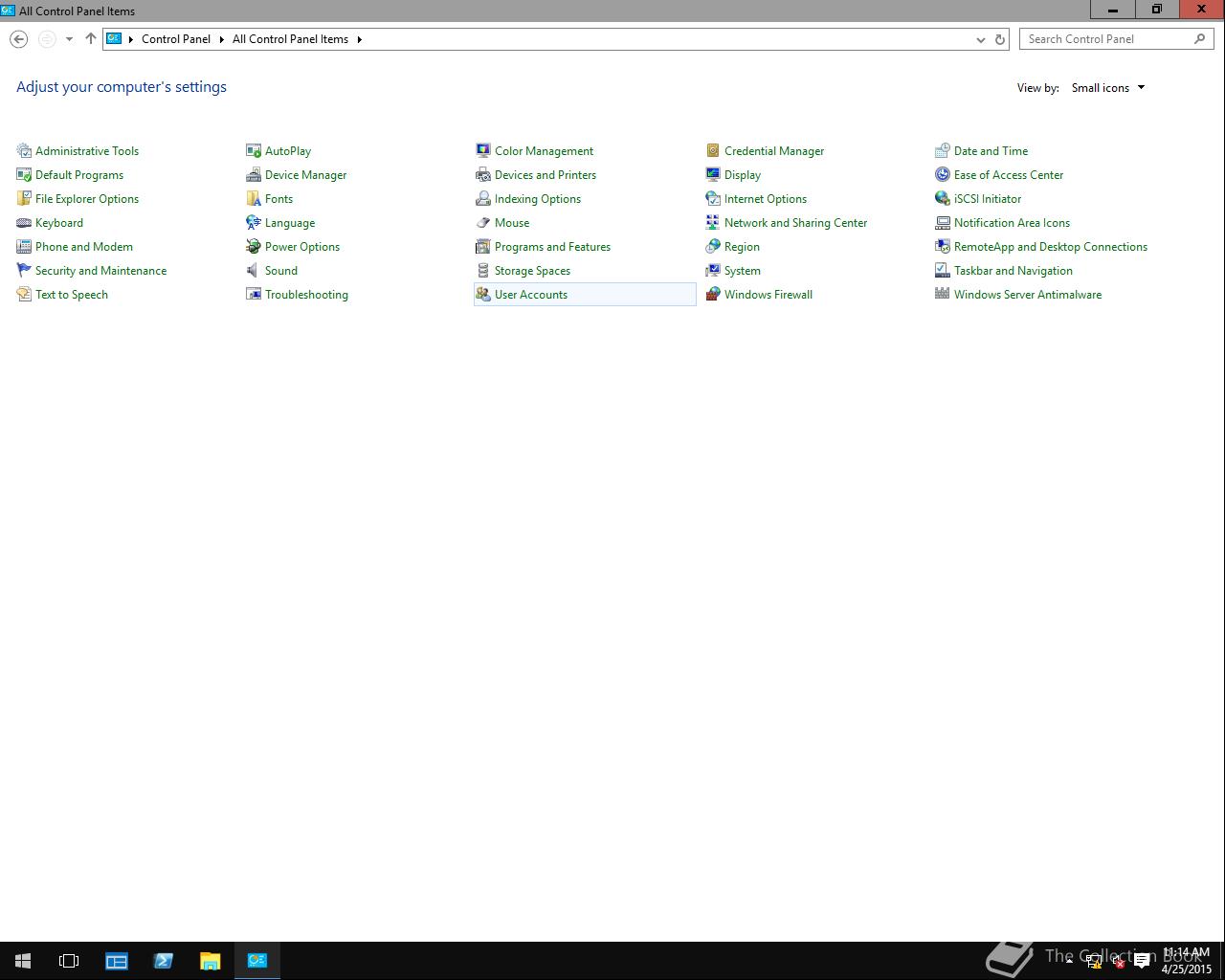Click the AutoPlay icon
1225x980 pixels.
[254, 151]
